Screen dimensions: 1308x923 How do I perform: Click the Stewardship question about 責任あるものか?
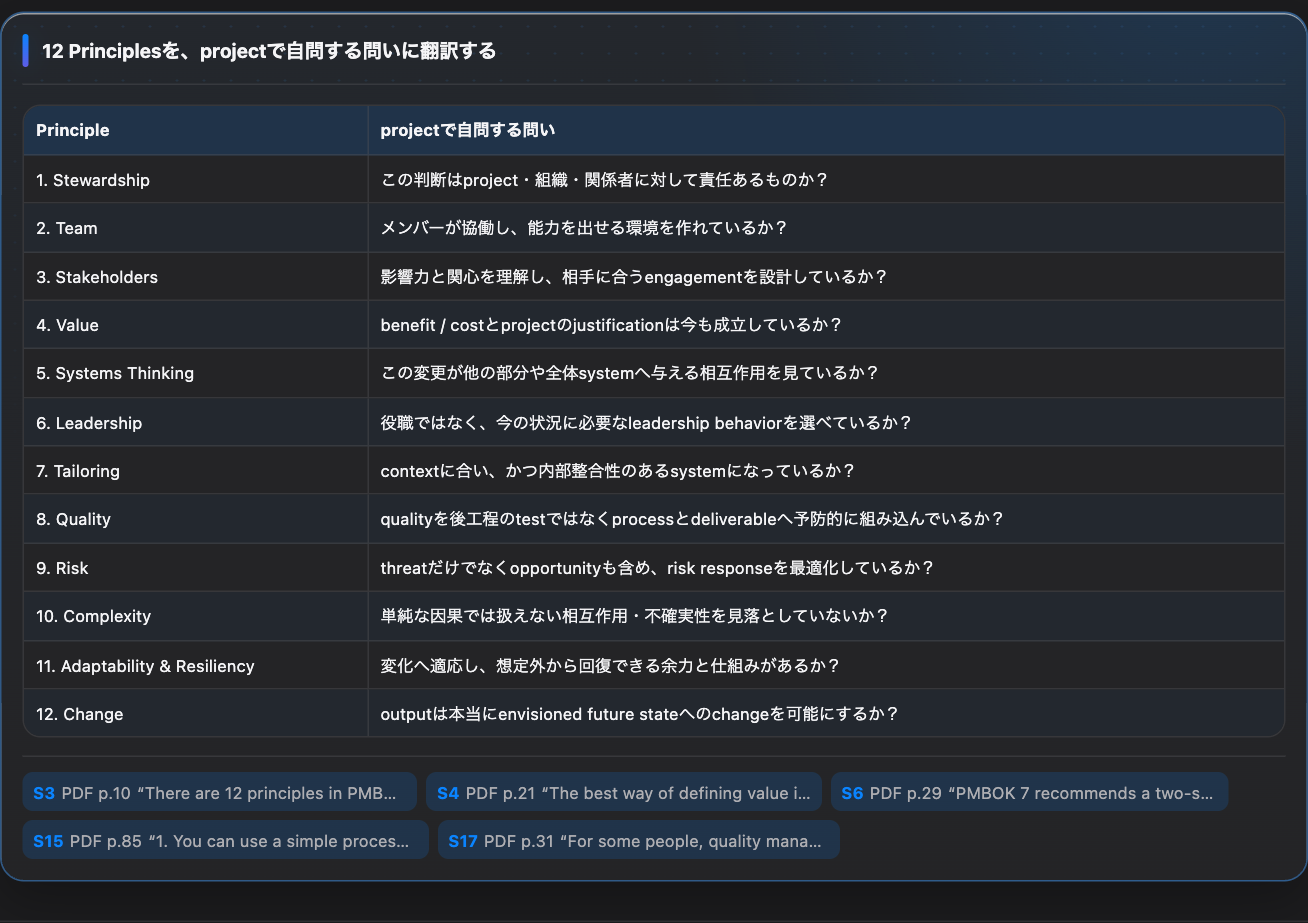(x=826, y=180)
